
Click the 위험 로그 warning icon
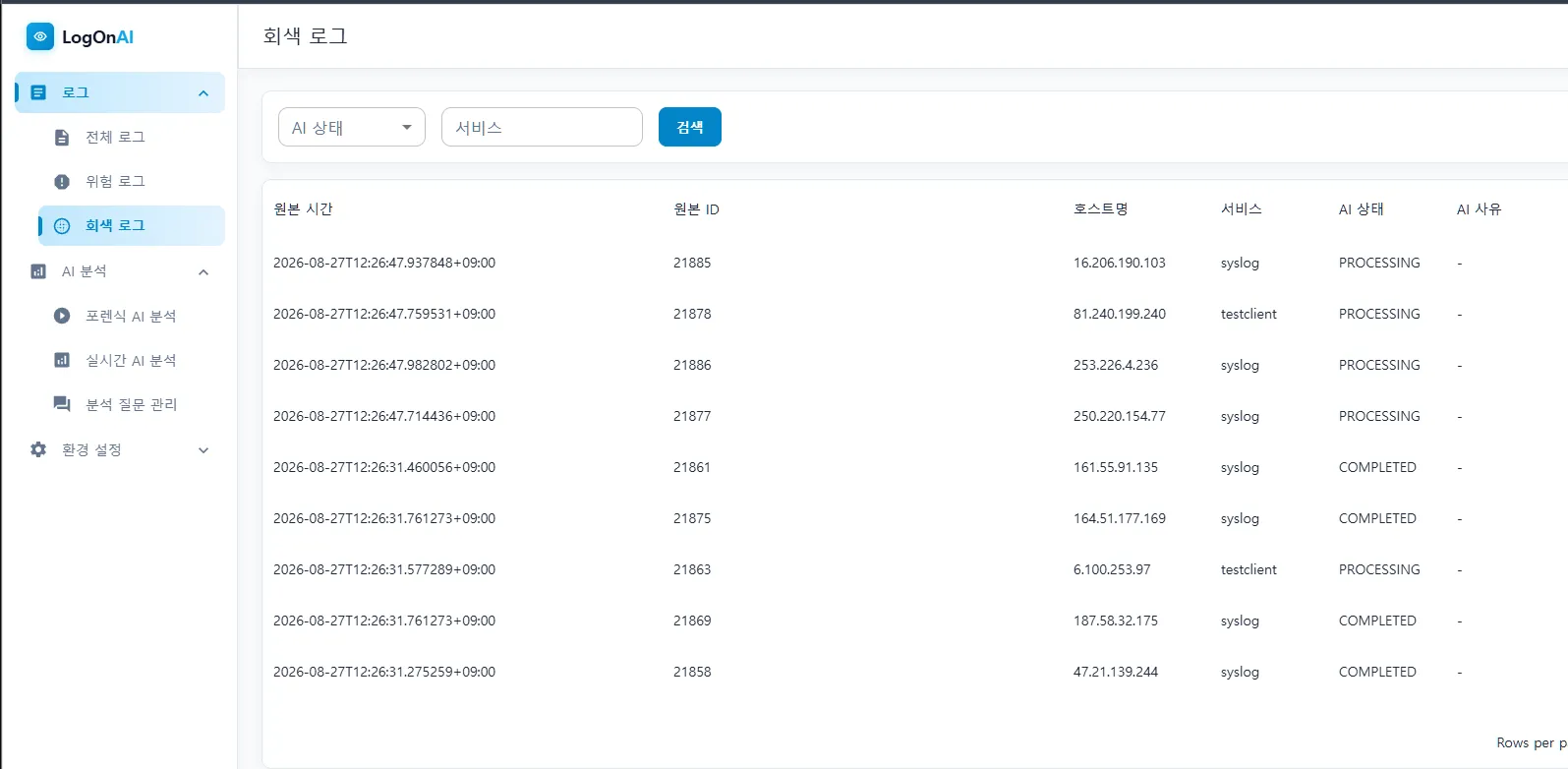coord(62,182)
